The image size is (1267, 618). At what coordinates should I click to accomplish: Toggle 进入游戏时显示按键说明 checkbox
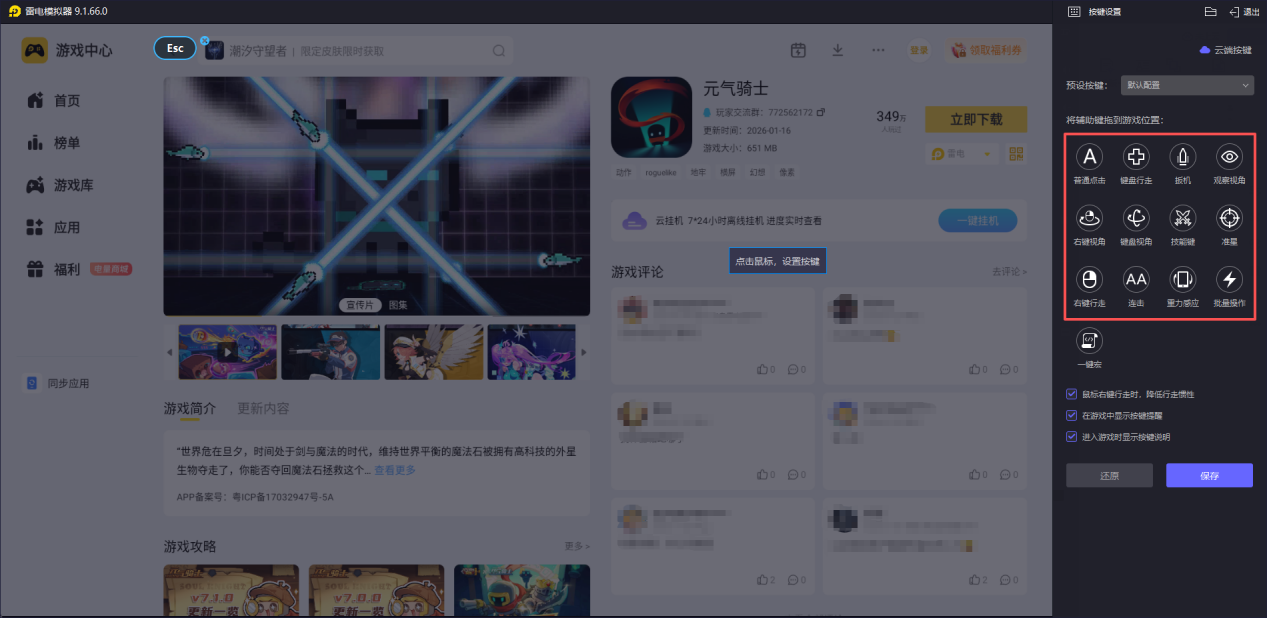(1072, 436)
